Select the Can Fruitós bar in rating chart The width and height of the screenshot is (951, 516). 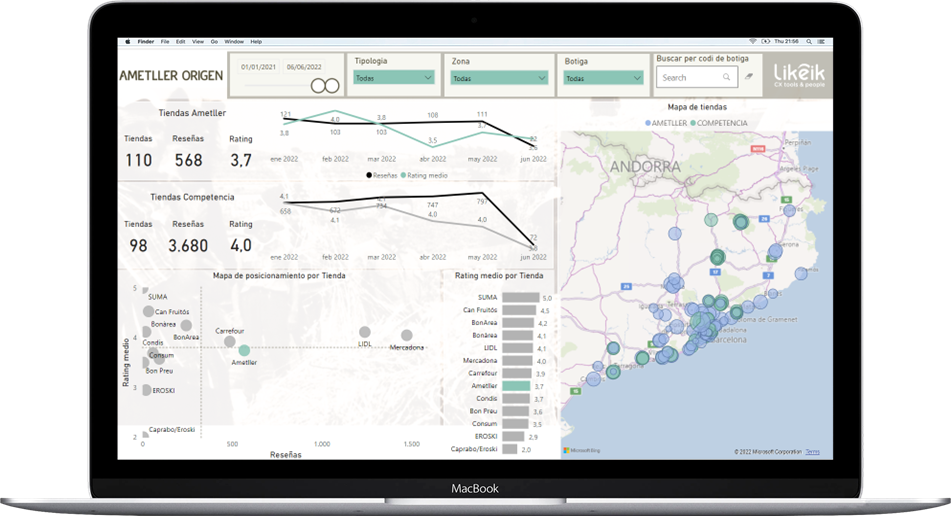[519, 310]
